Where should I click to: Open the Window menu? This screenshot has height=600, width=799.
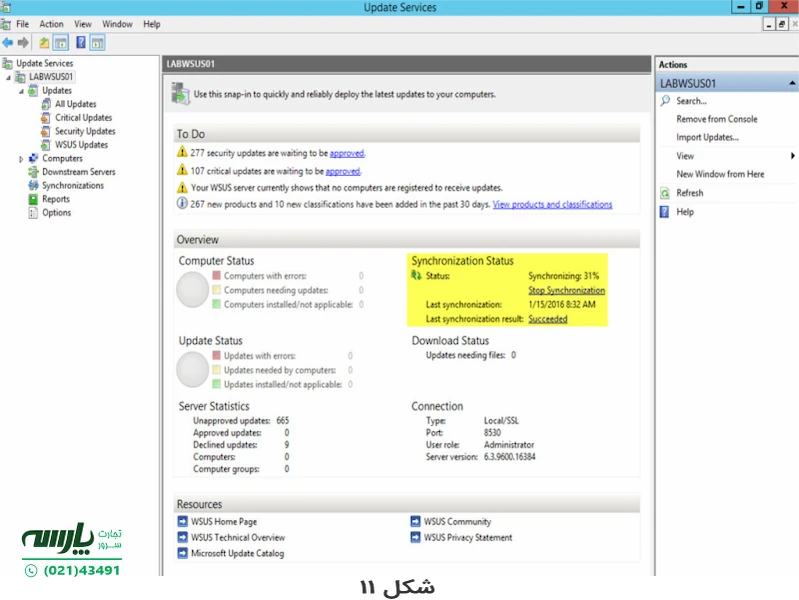coord(117,24)
